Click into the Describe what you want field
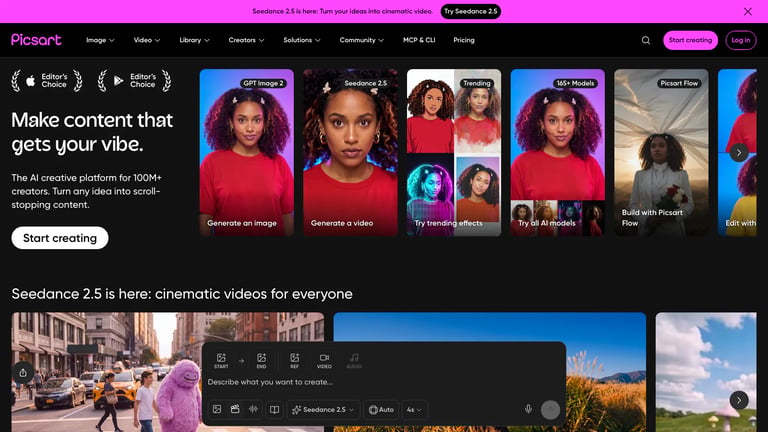Screen dimensions: 768x432 384,382
